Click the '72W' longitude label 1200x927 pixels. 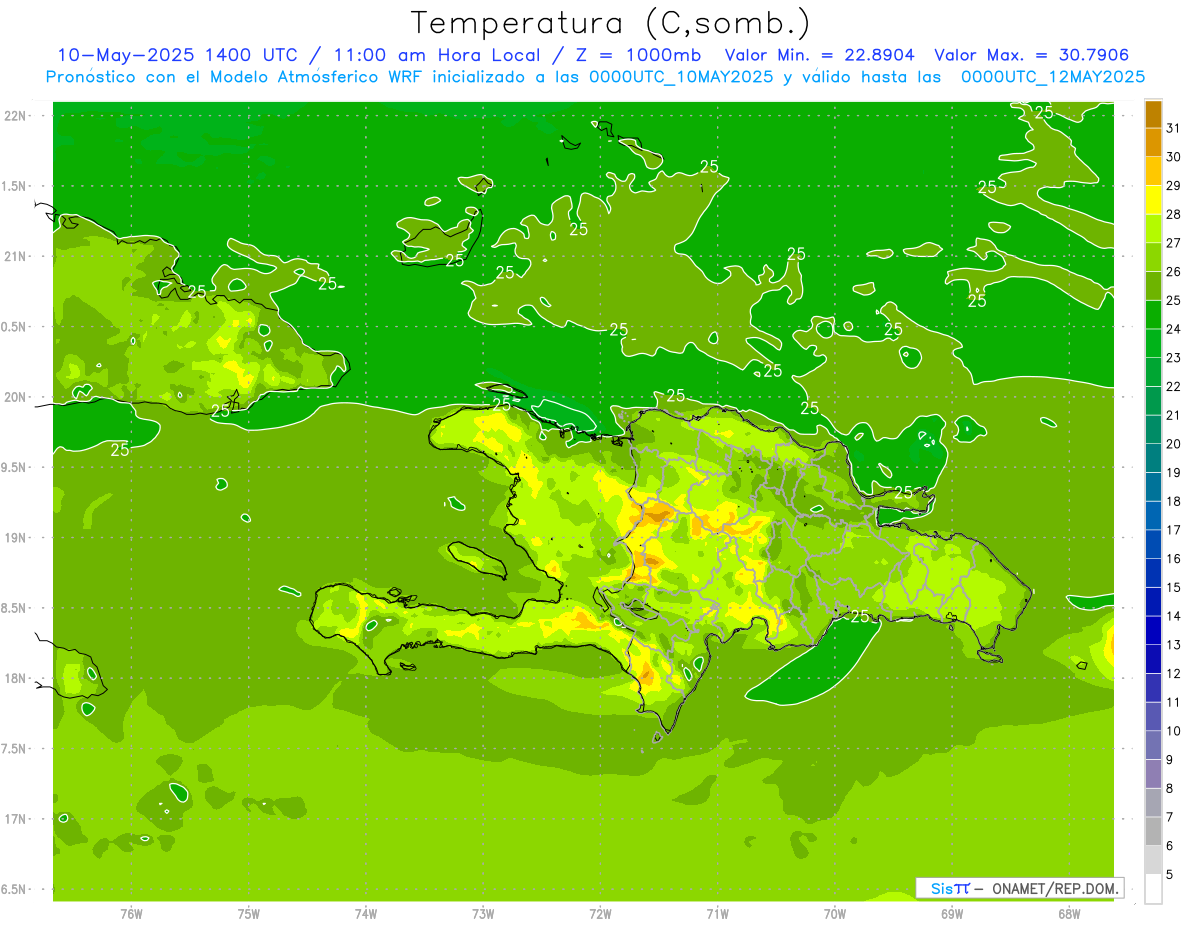600,914
